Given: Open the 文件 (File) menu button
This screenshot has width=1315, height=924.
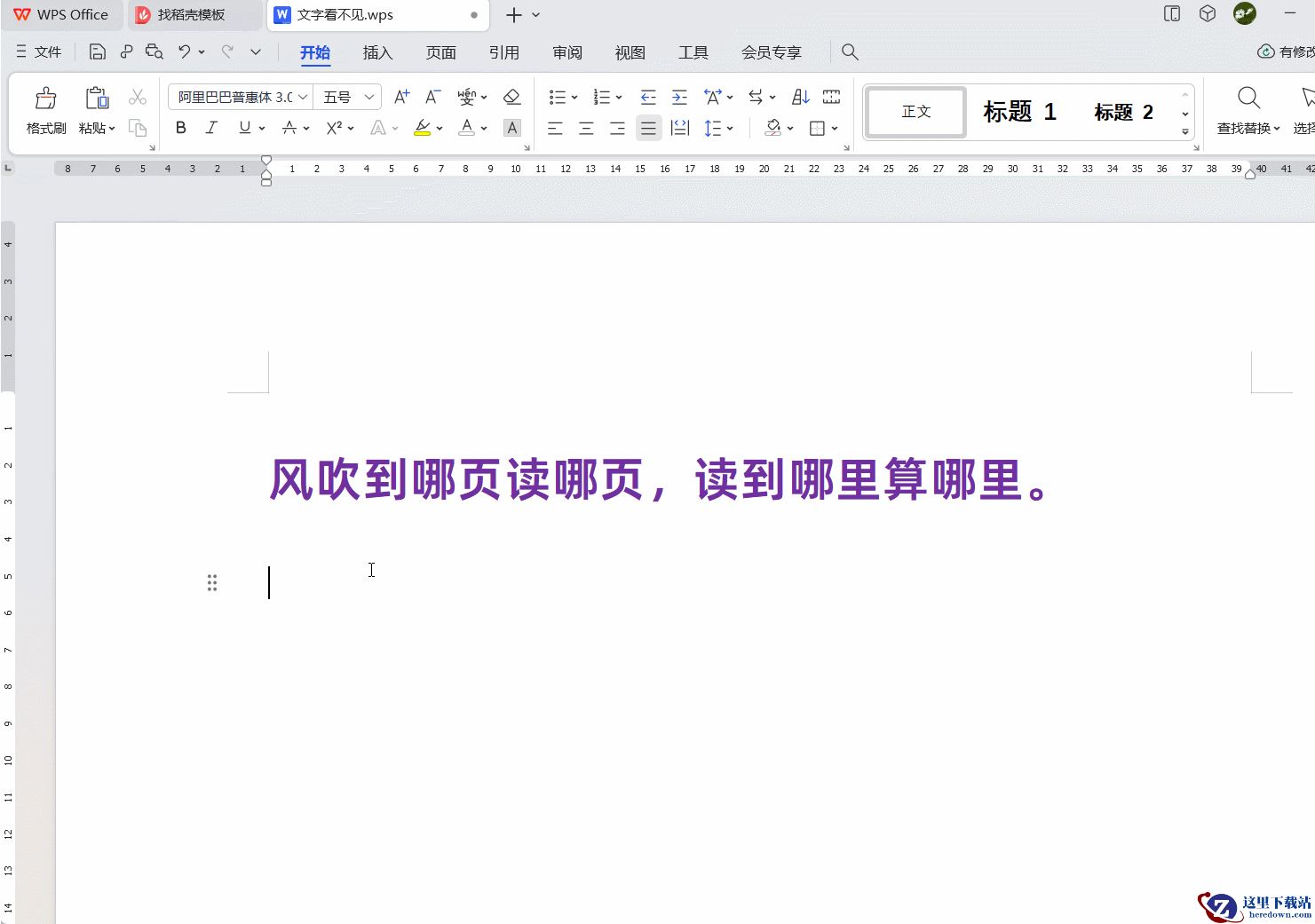Looking at the screenshot, I should click(38, 52).
